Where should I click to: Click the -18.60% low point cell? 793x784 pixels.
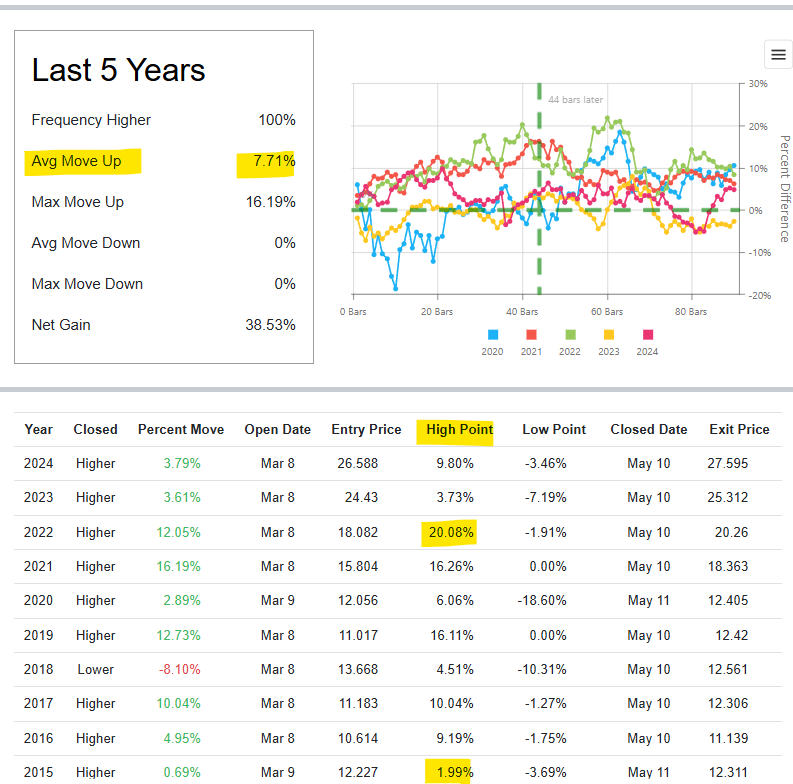pos(542,600)
